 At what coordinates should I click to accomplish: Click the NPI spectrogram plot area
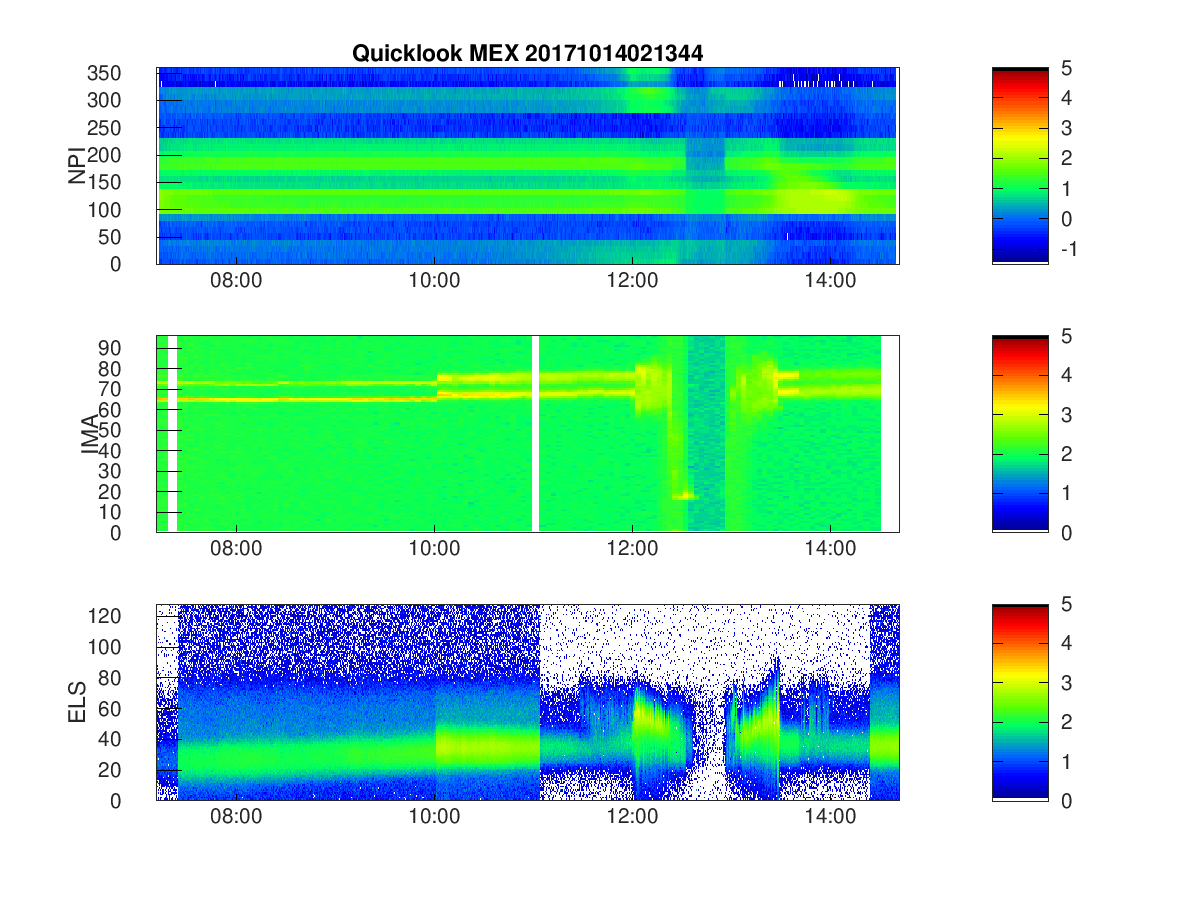tap(527, 166)
